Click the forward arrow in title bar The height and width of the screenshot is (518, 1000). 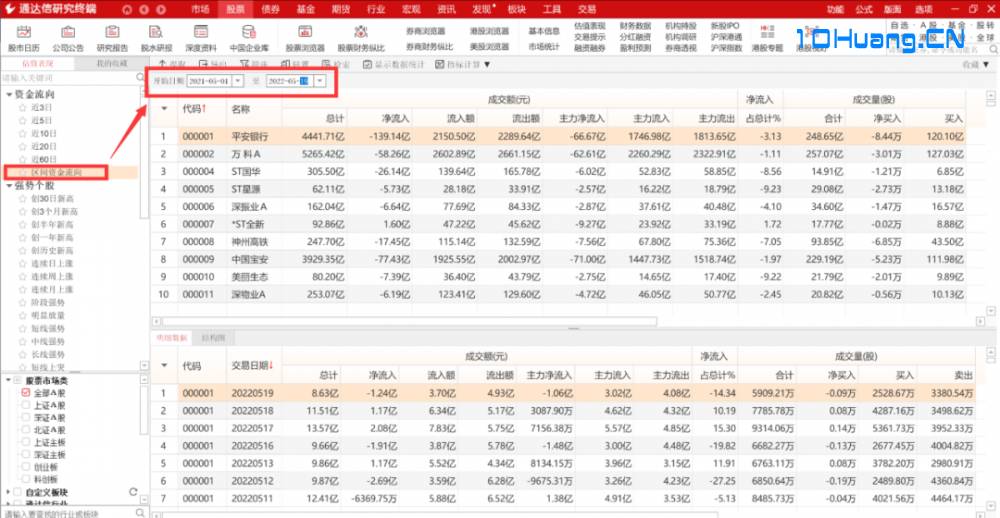click(160, 10)
